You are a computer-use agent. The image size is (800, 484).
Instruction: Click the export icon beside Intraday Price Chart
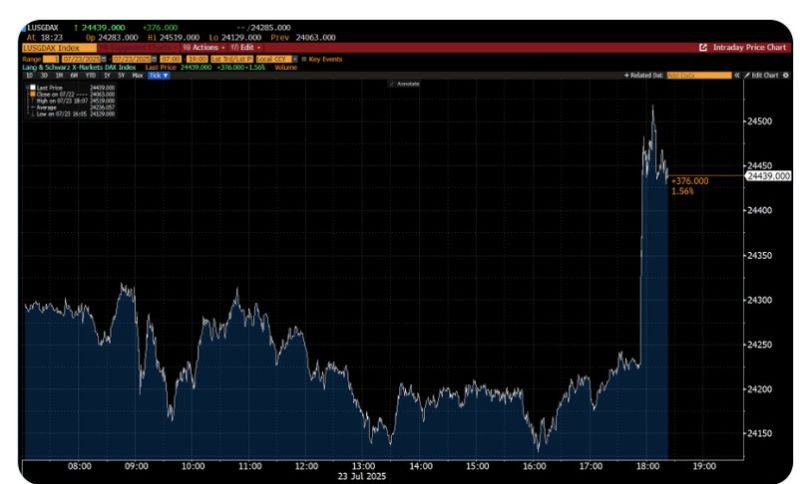[703, 47]
